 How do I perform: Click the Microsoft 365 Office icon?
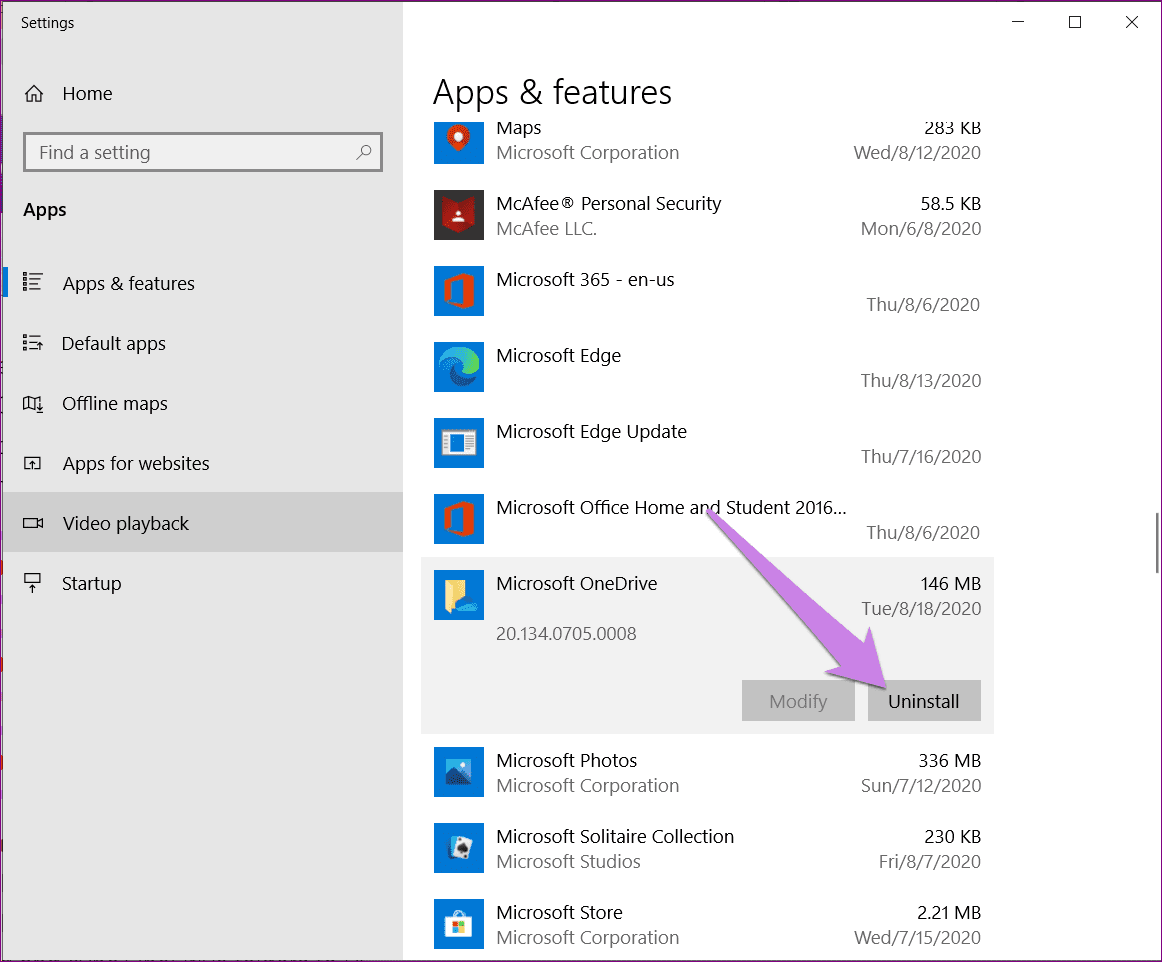(459, 291)
